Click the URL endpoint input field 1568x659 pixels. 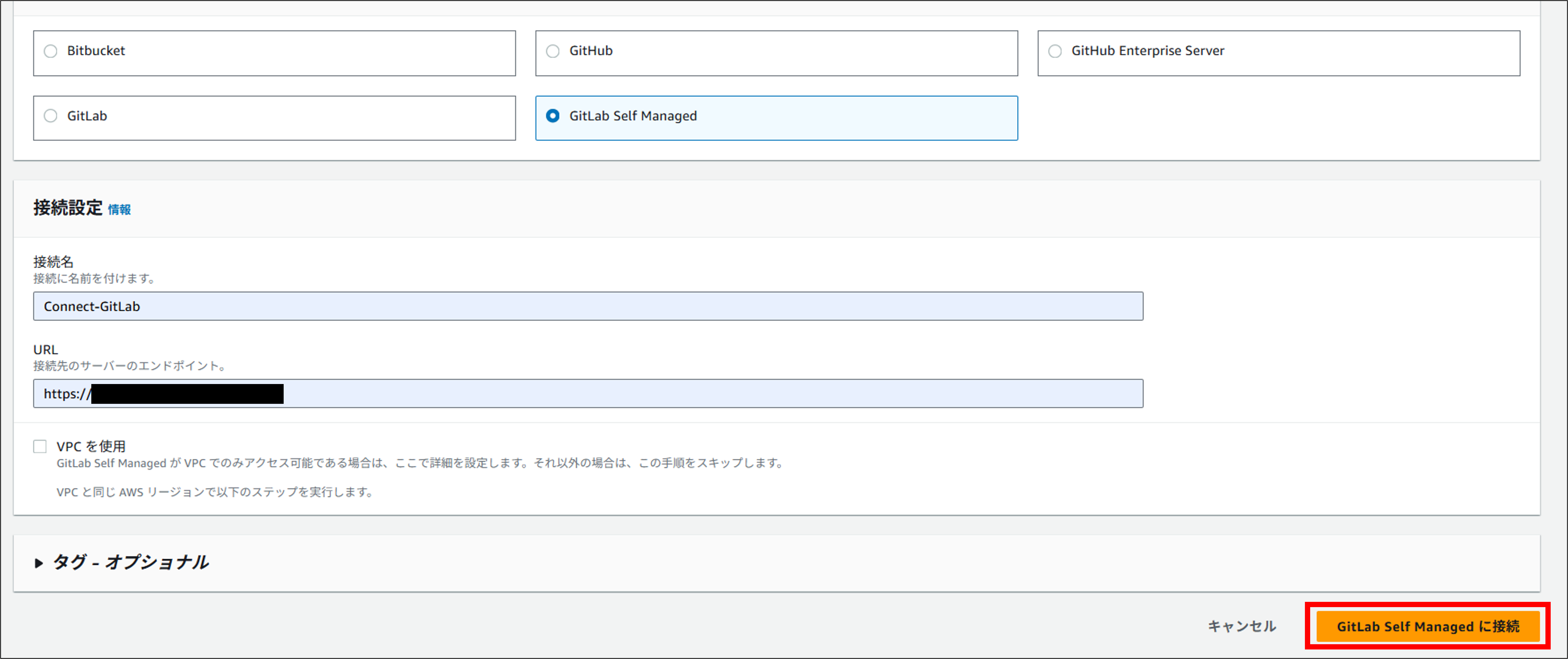point(588,394)
